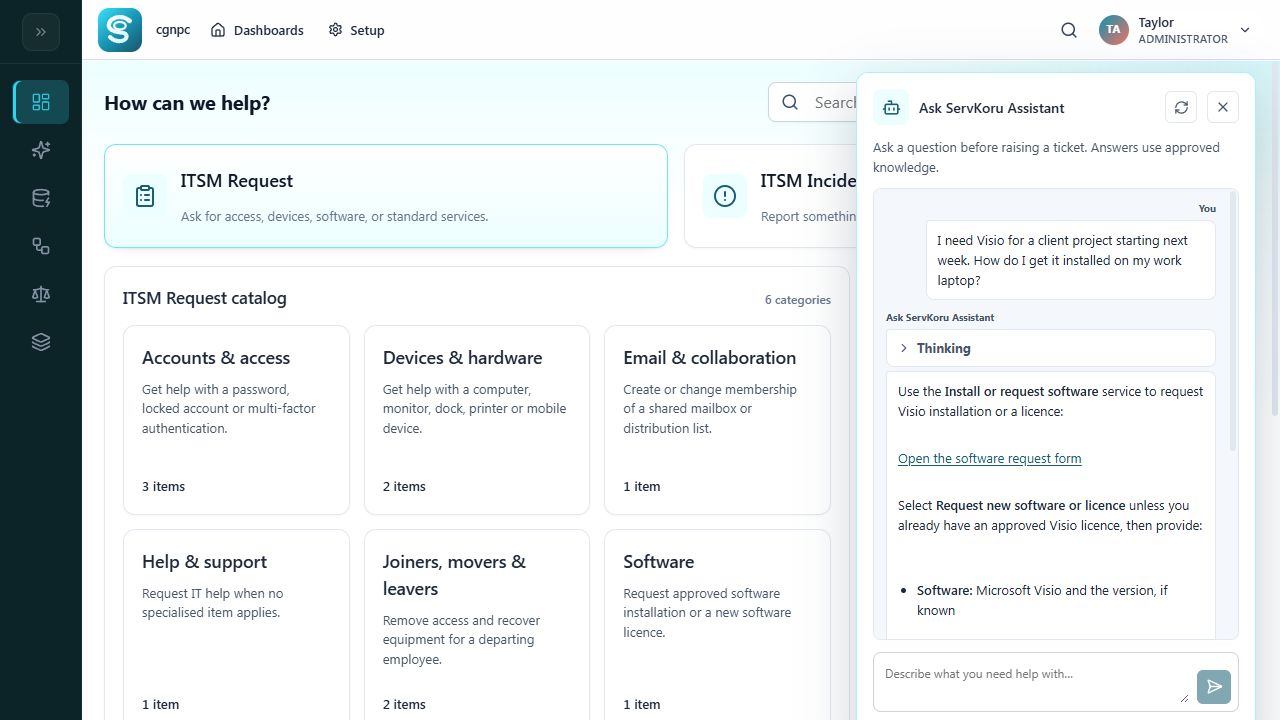Expand the left sidebar with chevrons button

click(x=41, y=32)
